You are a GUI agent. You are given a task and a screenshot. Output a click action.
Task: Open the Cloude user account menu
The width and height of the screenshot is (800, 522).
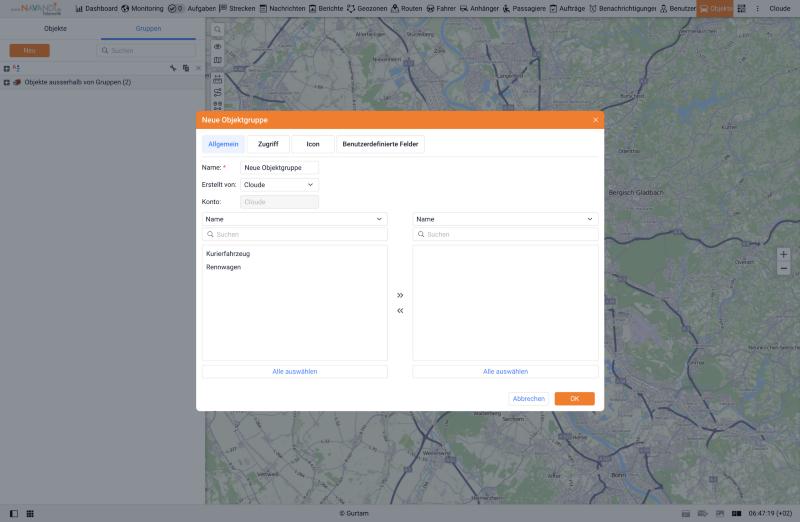click(780, 9)
